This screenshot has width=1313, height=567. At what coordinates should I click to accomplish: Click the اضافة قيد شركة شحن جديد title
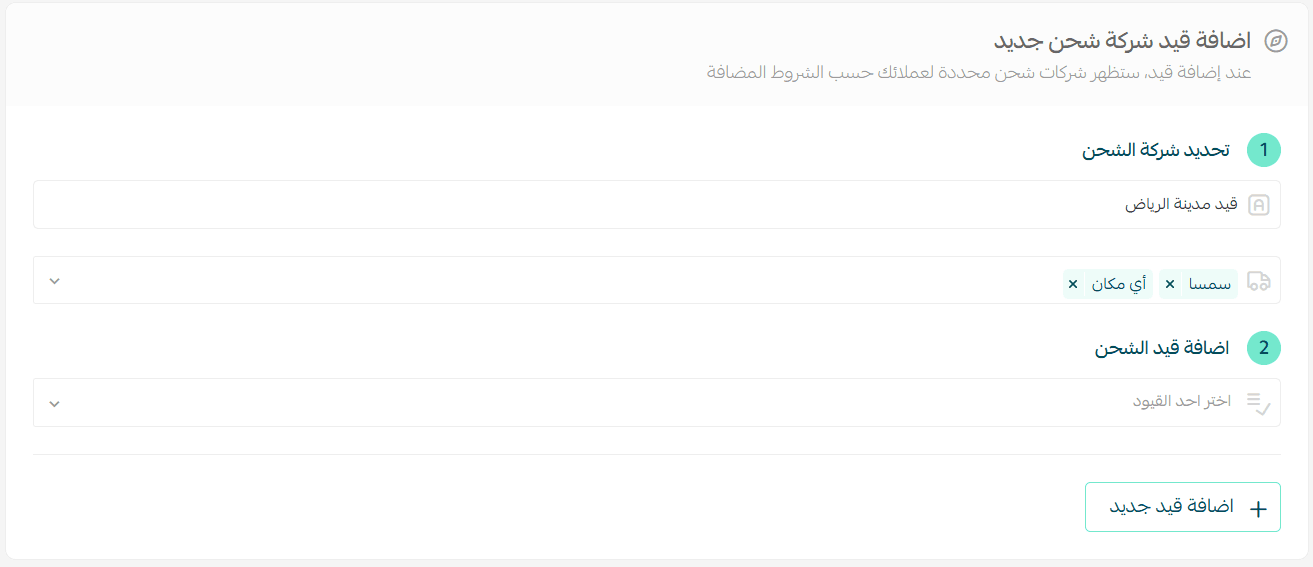click(x=1122, y=41)
